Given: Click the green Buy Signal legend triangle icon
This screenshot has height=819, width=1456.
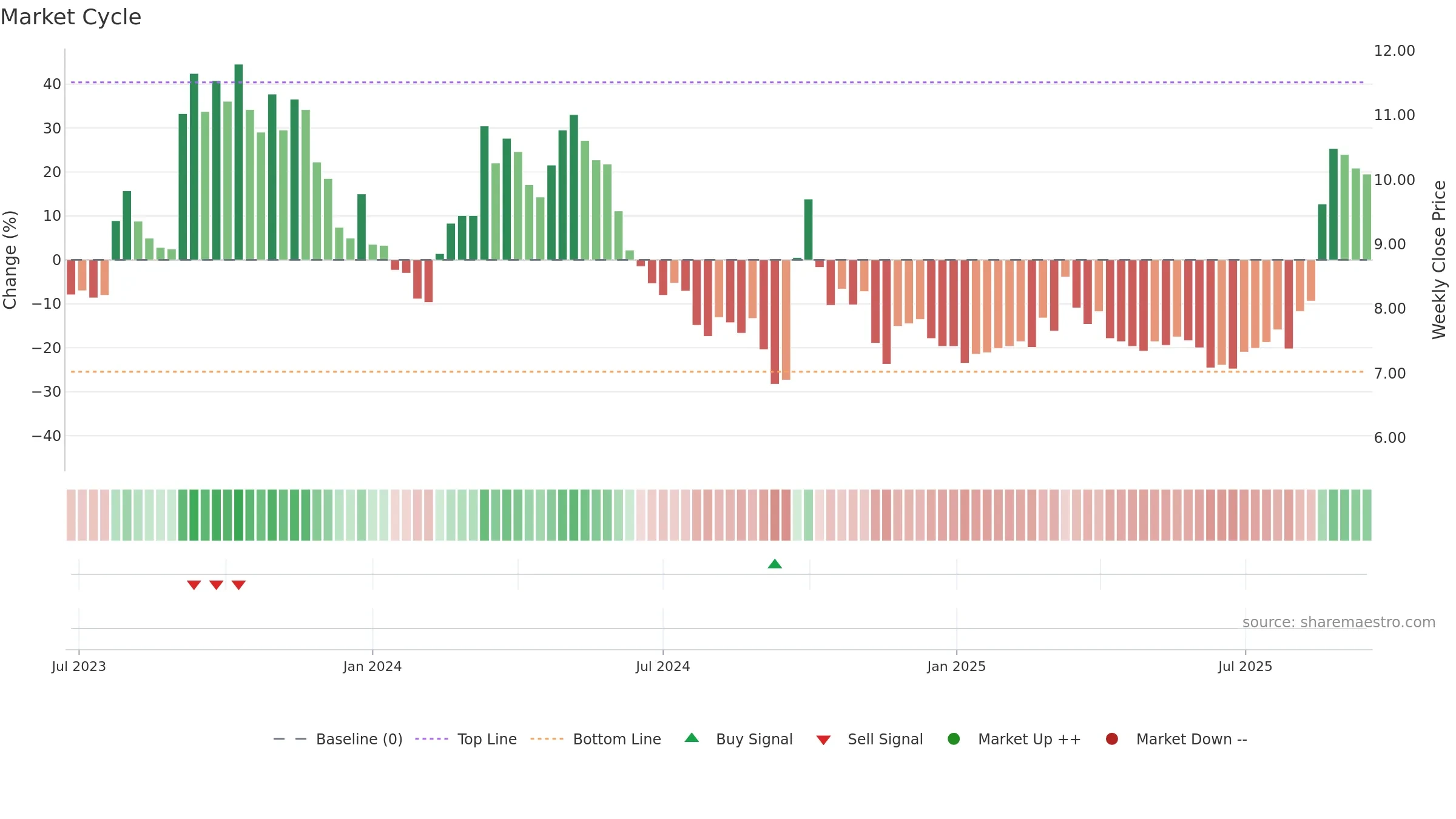Looking at the screenshot, I should click(x=692, y=738).
